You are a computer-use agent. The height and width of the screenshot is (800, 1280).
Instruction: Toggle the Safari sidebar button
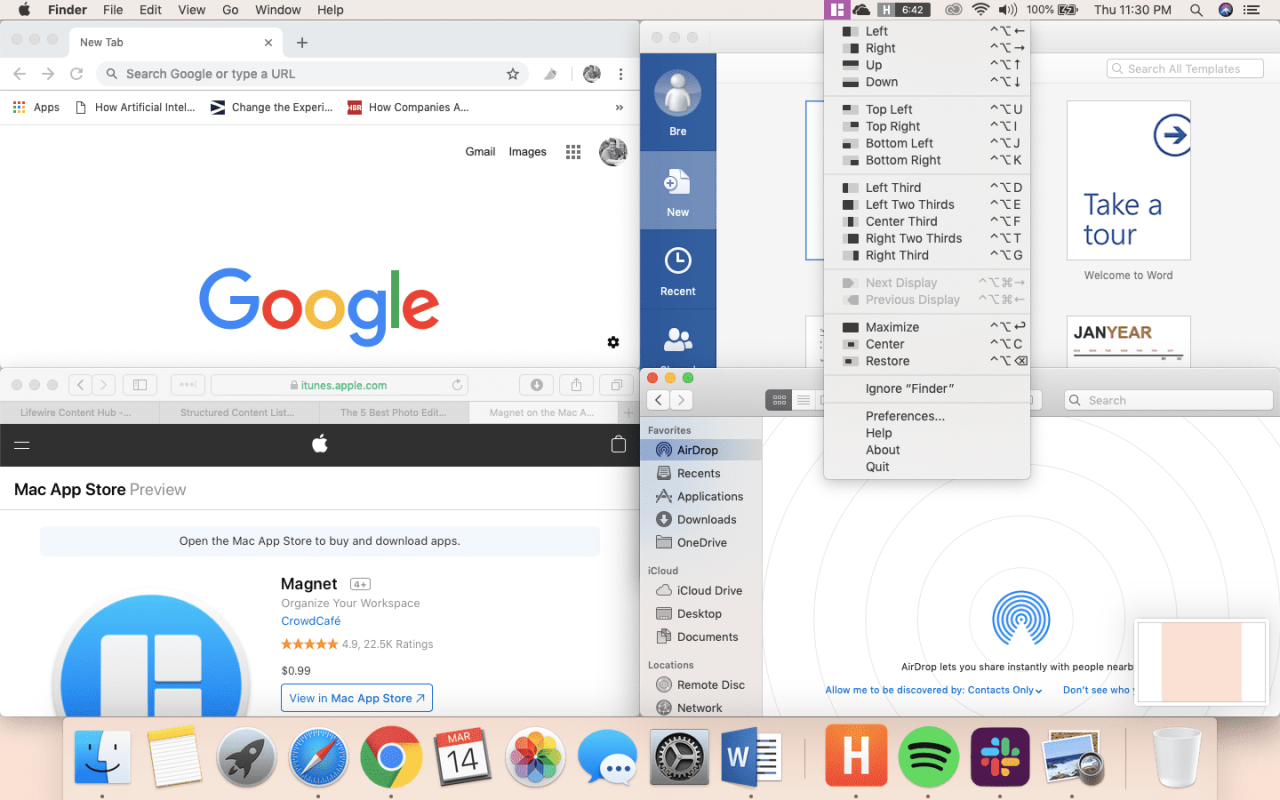pyautogui.click(x=140, y=385)
